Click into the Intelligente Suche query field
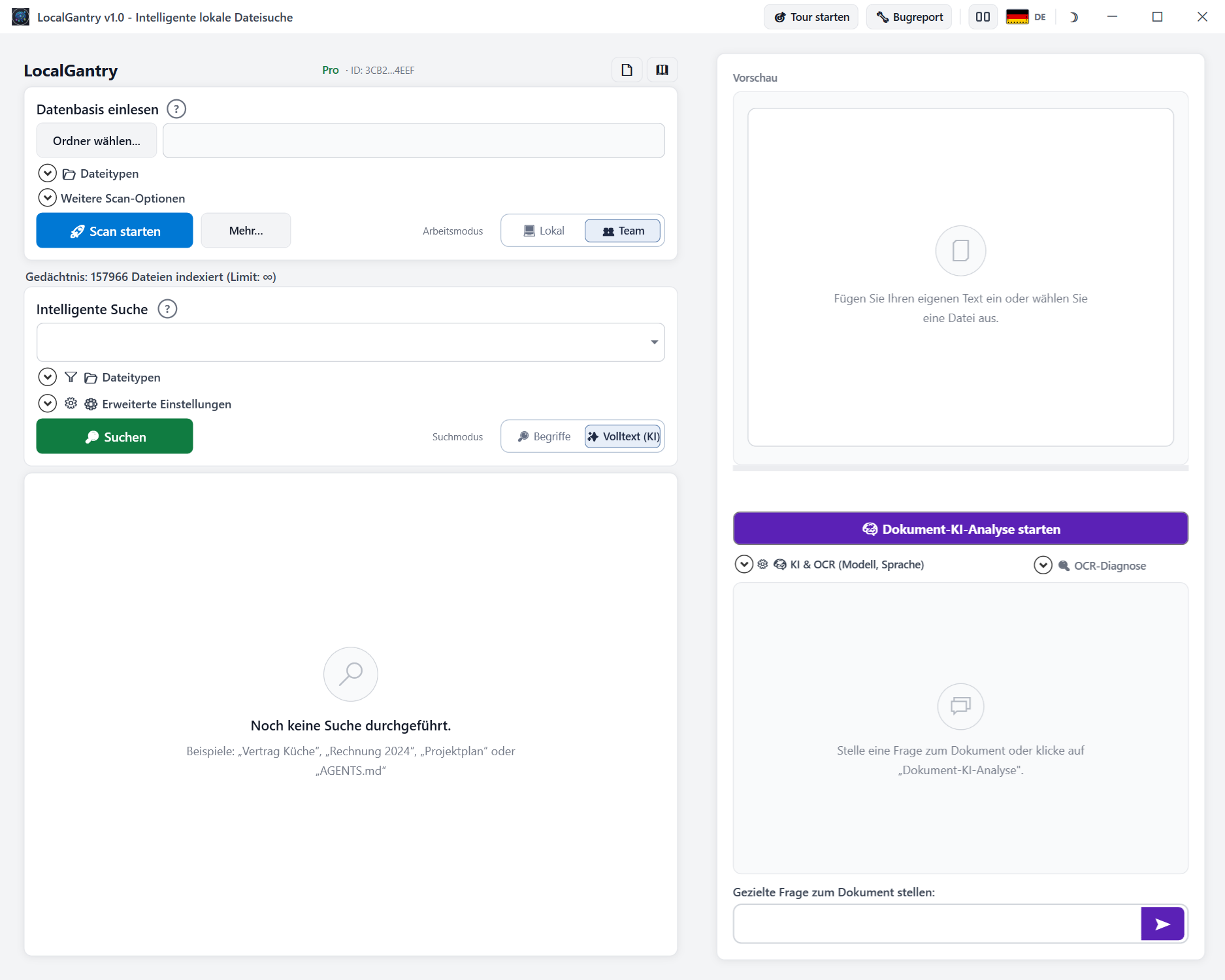Screen dimensions: 1225x980 point(351,342)
